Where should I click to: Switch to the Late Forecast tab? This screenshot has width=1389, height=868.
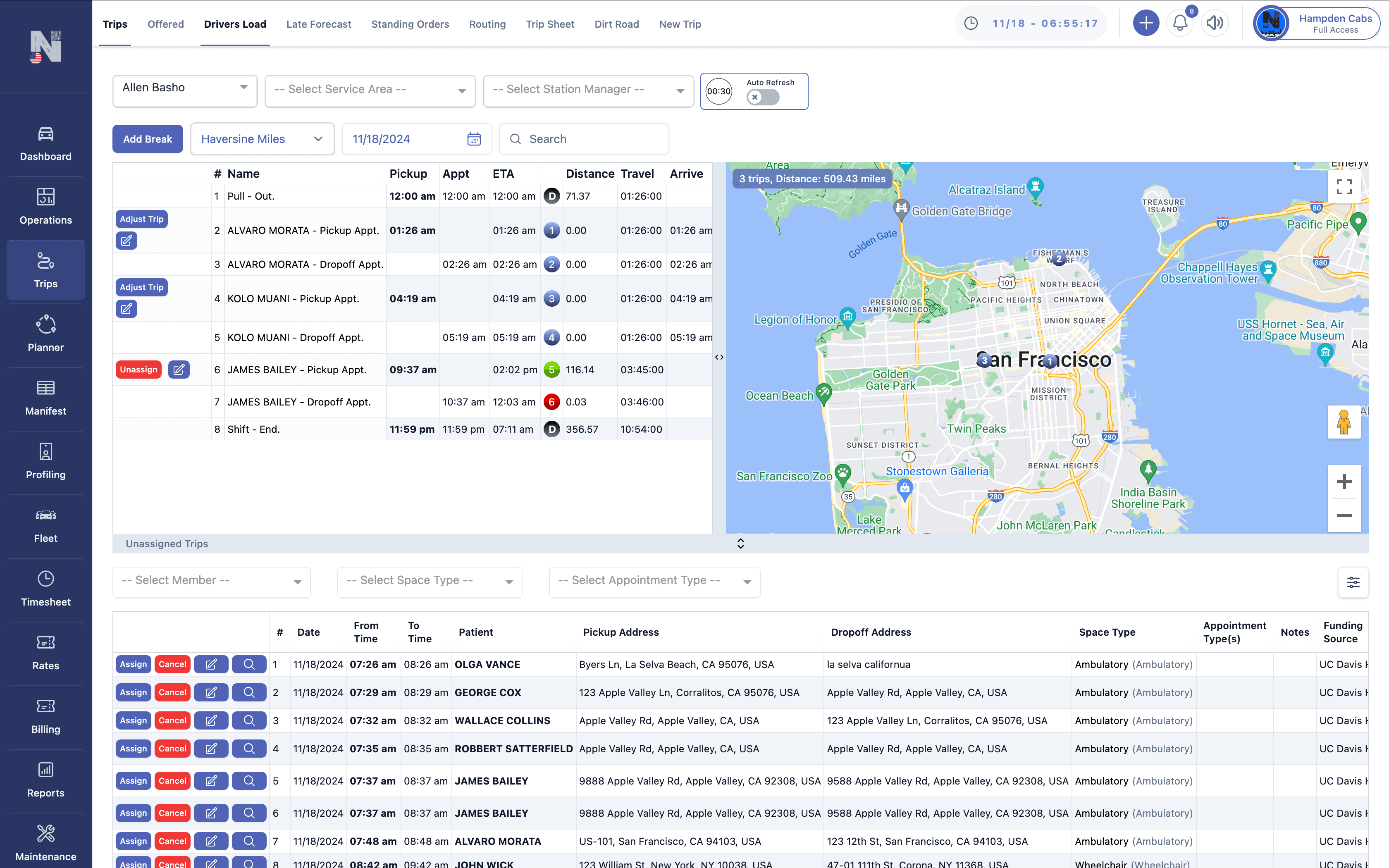[x=319, y=24]
